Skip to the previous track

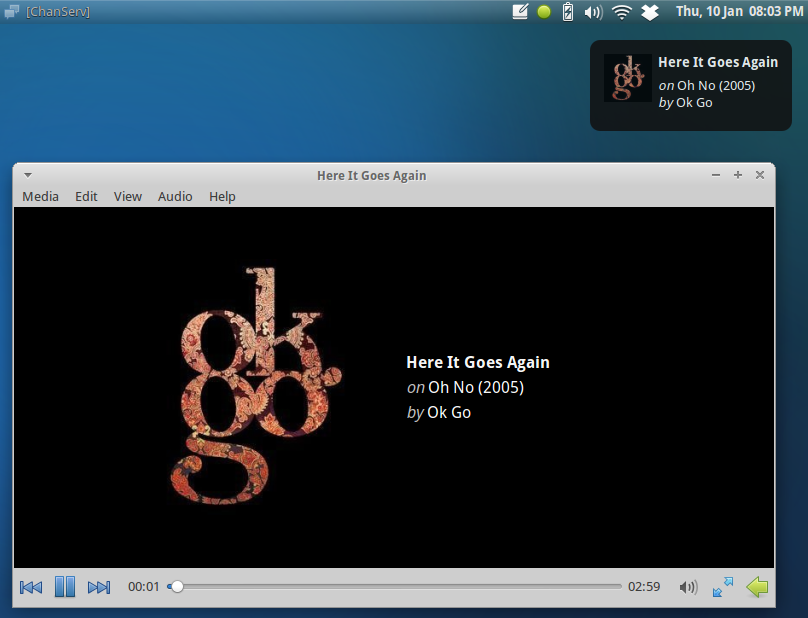[x=29, y=587]
